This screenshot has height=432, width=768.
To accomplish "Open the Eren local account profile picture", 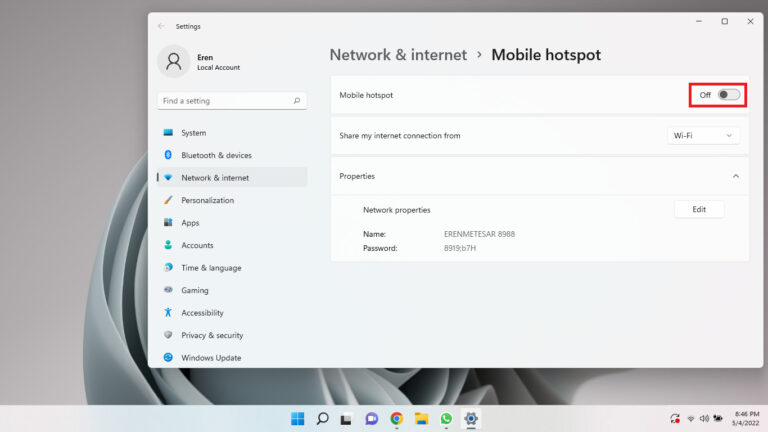I will 173,61.
